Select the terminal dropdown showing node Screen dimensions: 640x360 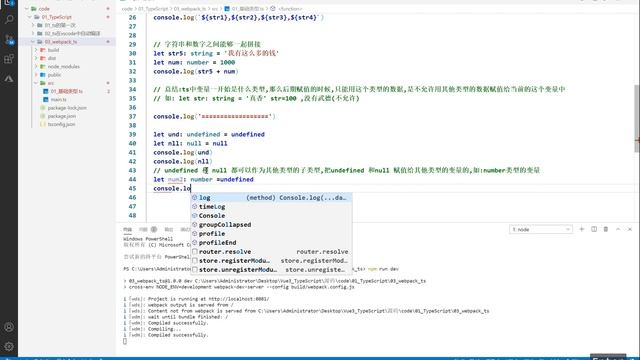click(x=541, y=229)
